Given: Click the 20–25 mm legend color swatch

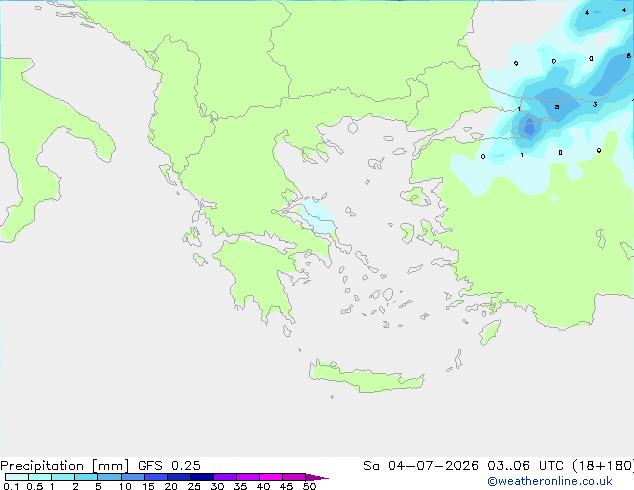Looking at the screenshot, I should point(179,477).
